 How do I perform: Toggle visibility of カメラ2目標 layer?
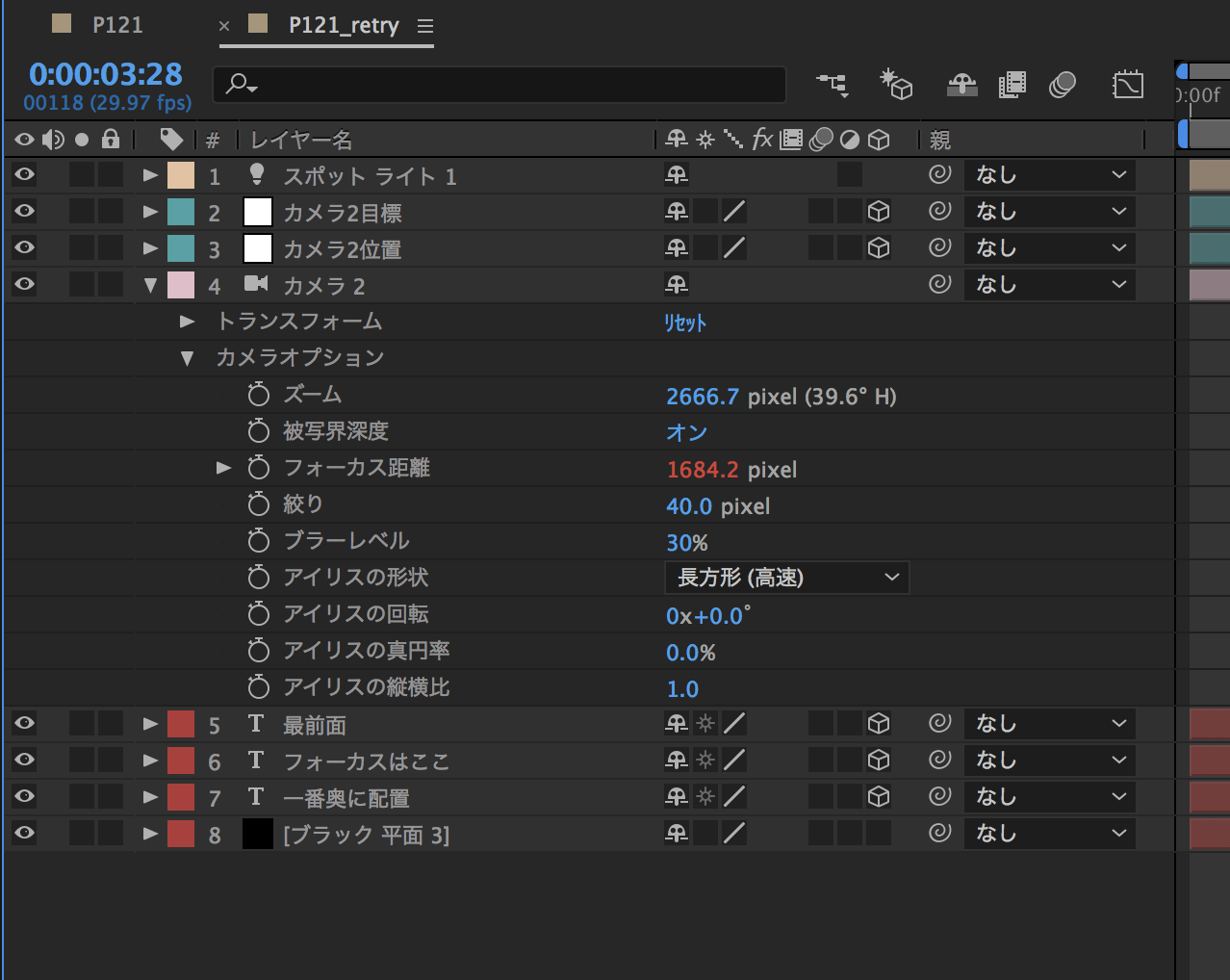tap(23, 211)
